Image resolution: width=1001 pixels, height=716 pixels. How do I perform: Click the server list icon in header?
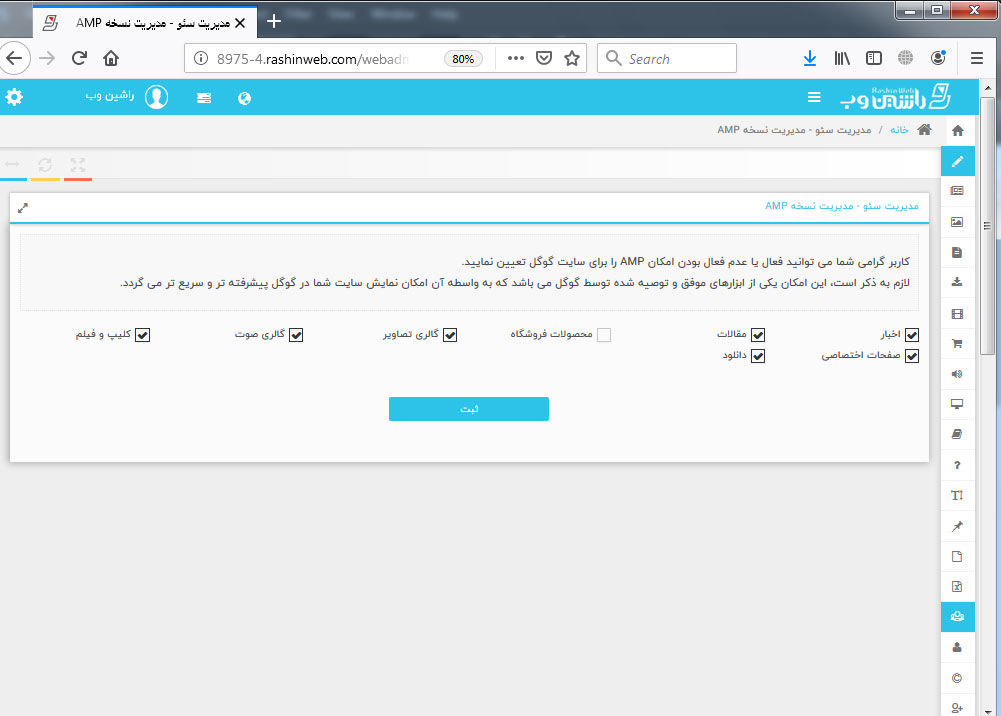pyautogui.click(x=204, y=98)
